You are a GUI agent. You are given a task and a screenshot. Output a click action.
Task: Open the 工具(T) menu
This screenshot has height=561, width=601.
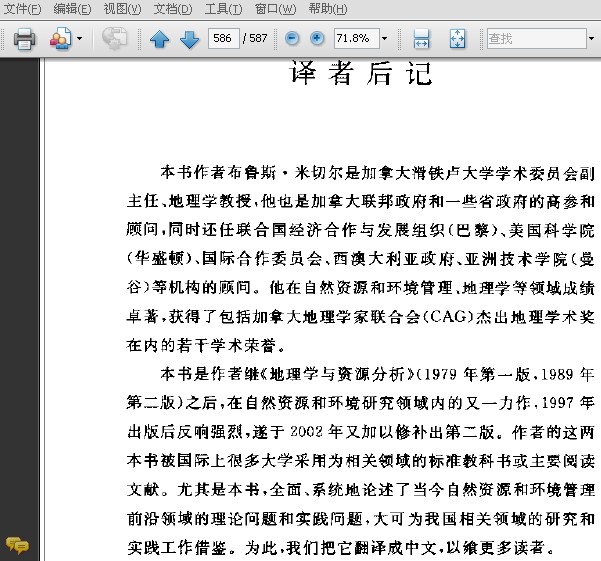click(223, 8)
